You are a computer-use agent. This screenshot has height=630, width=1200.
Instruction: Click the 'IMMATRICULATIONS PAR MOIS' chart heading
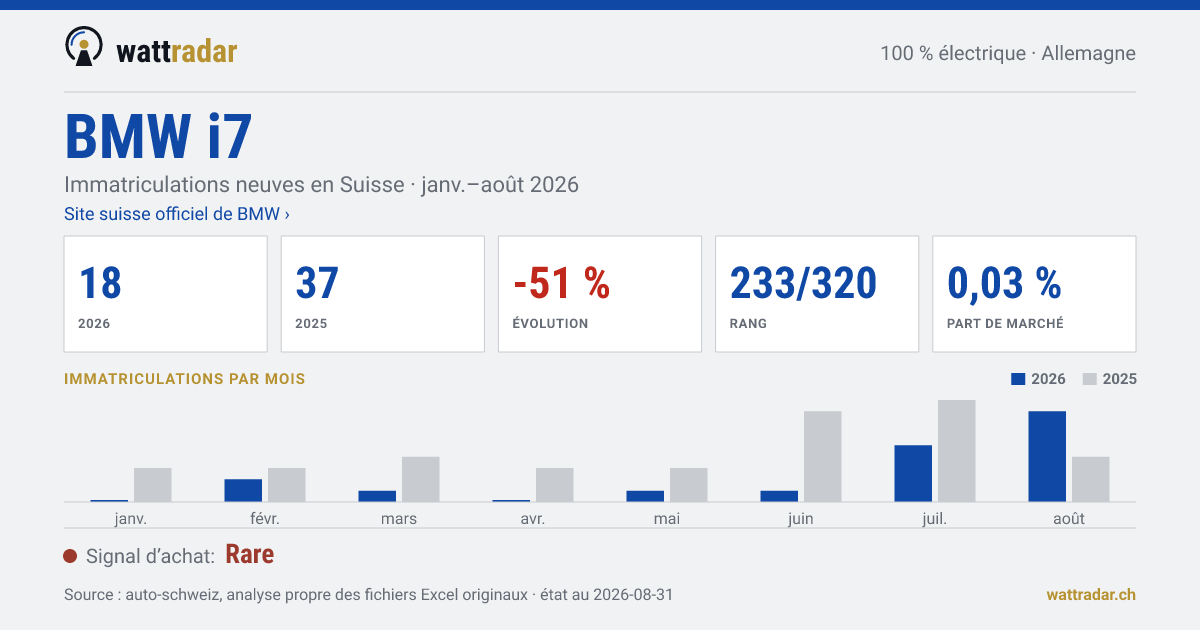(185, 379)
